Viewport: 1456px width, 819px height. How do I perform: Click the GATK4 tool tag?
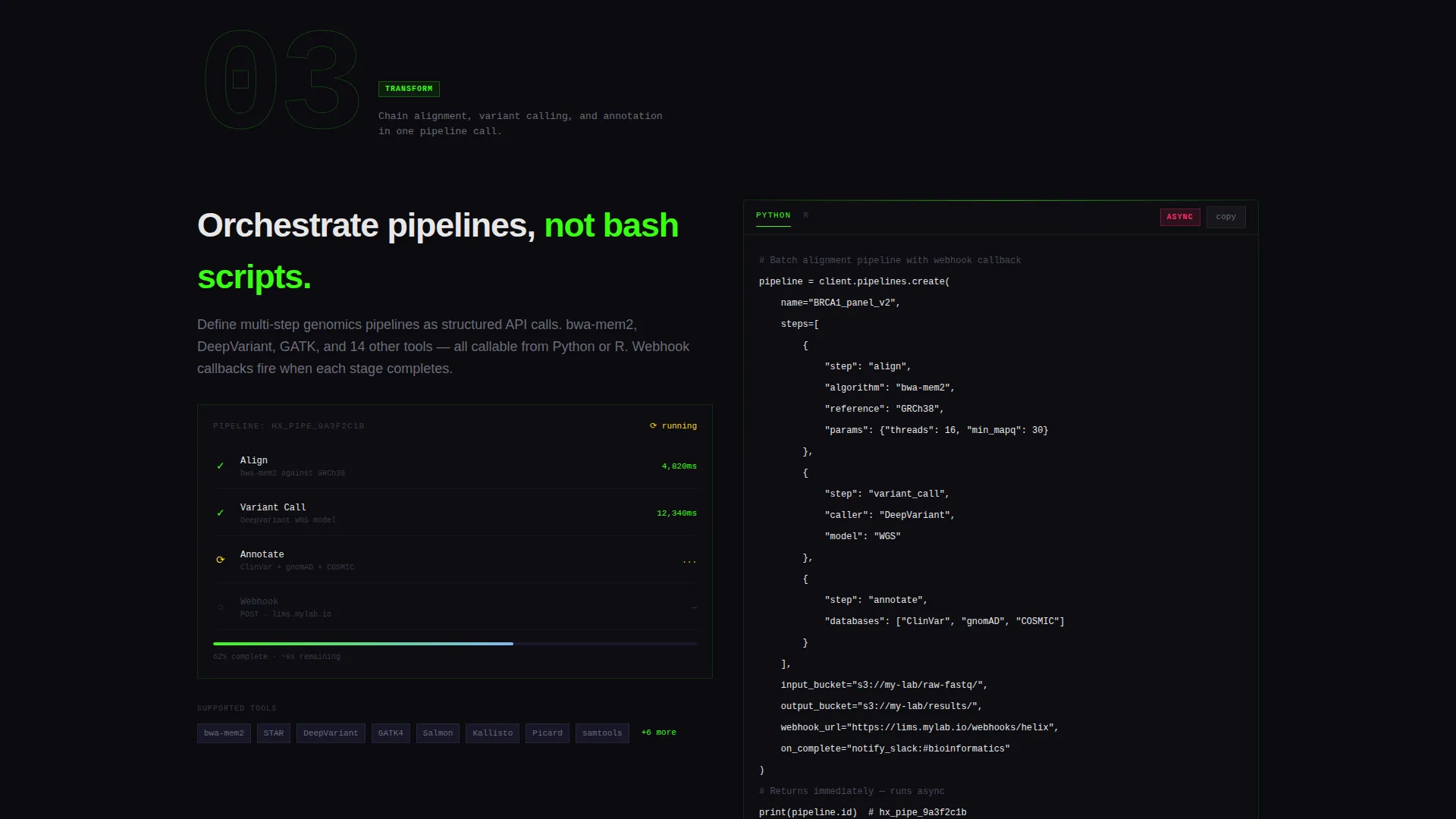click(x=391, y=733)
